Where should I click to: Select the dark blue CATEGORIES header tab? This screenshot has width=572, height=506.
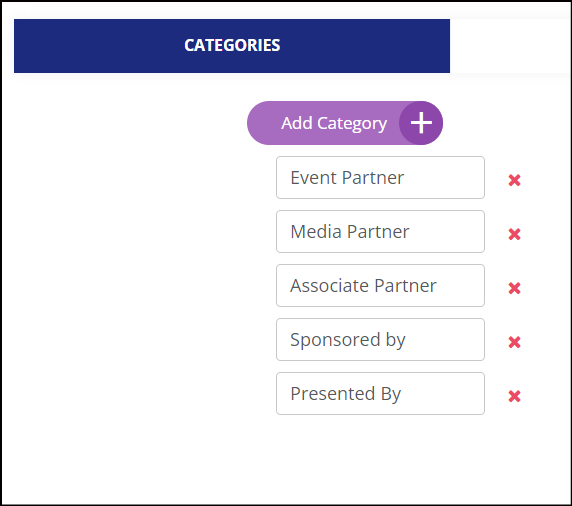[x=232, y=46]
